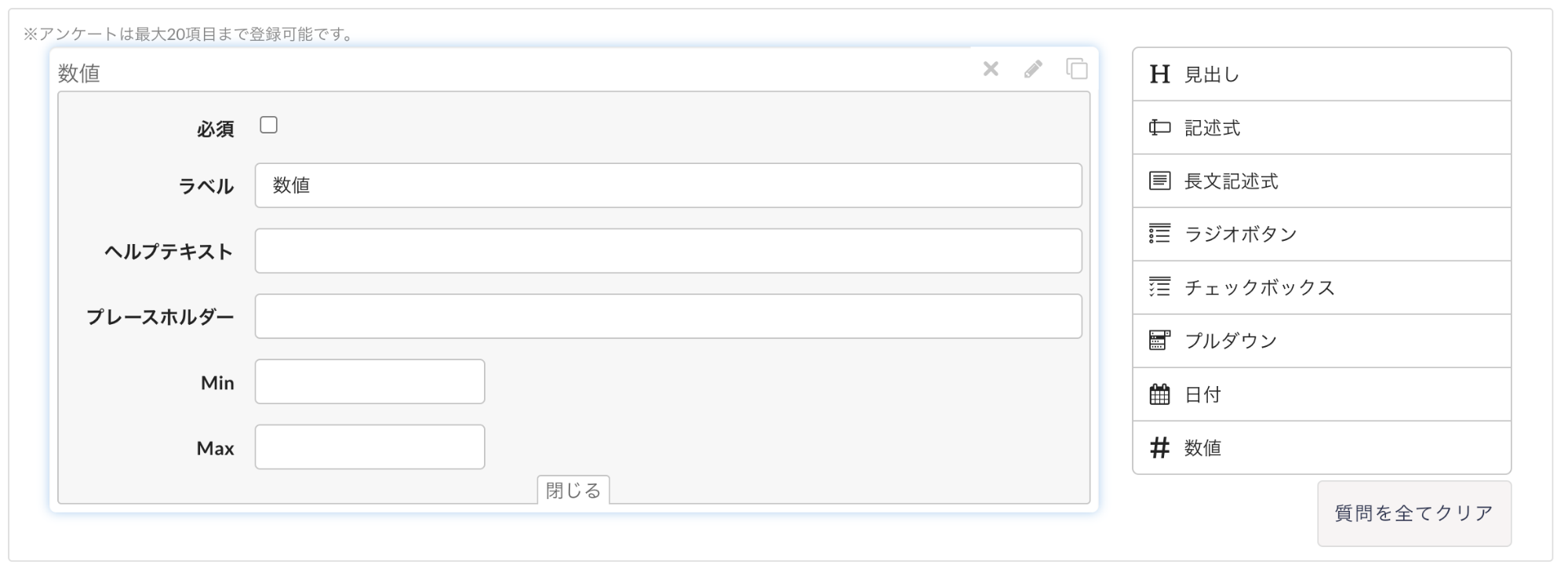Click the pencil edit icon

pos(1033,69)
